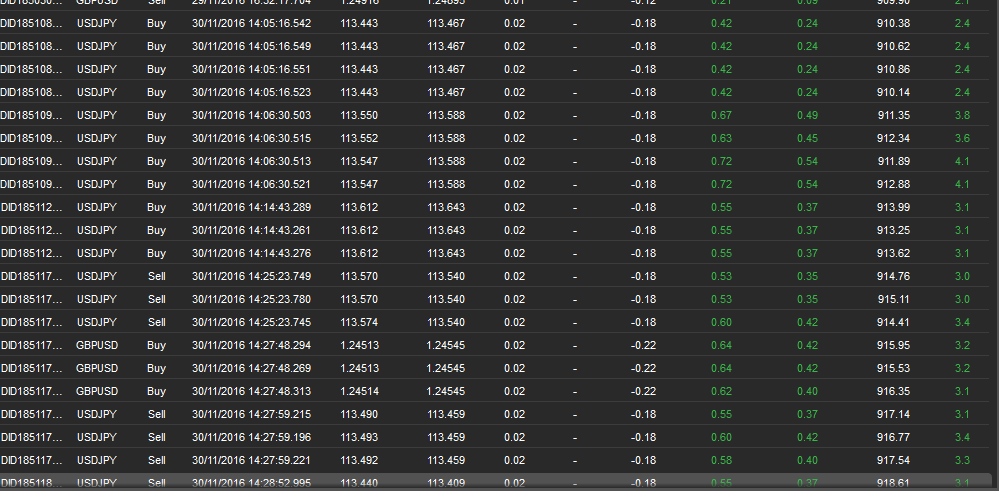The height and width of the screenshot is (491, 999).
Task: Click the row timestamped 14:05:16.549
Action: click(494, 46)
